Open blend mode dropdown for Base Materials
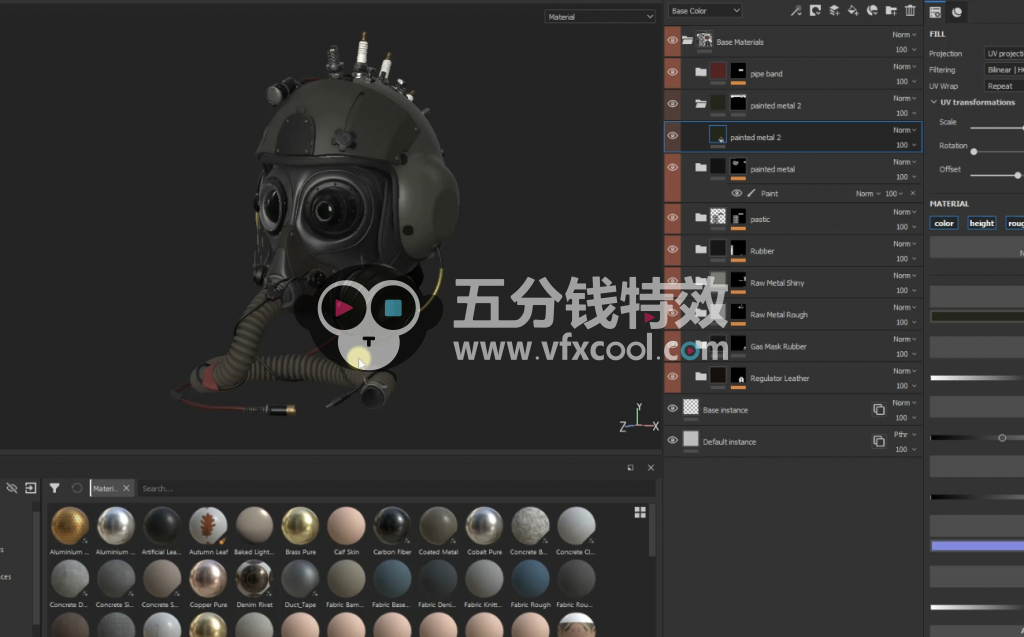The image size is (1024, 637). tap(904, 35)
